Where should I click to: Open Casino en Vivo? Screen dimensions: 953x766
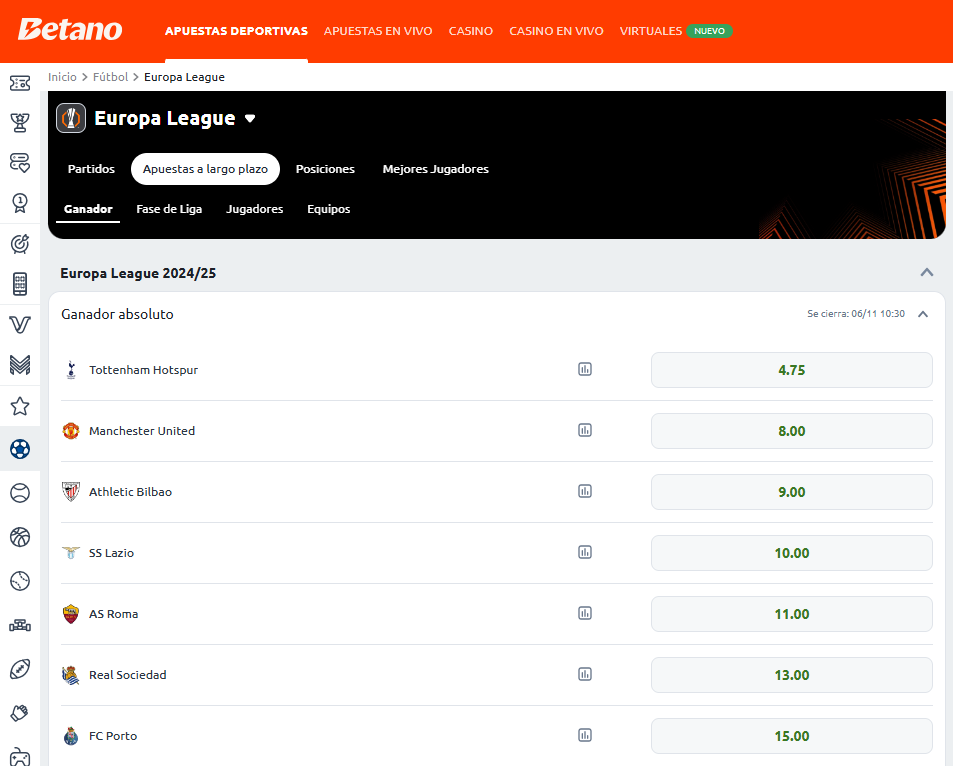tap(556, 31)
